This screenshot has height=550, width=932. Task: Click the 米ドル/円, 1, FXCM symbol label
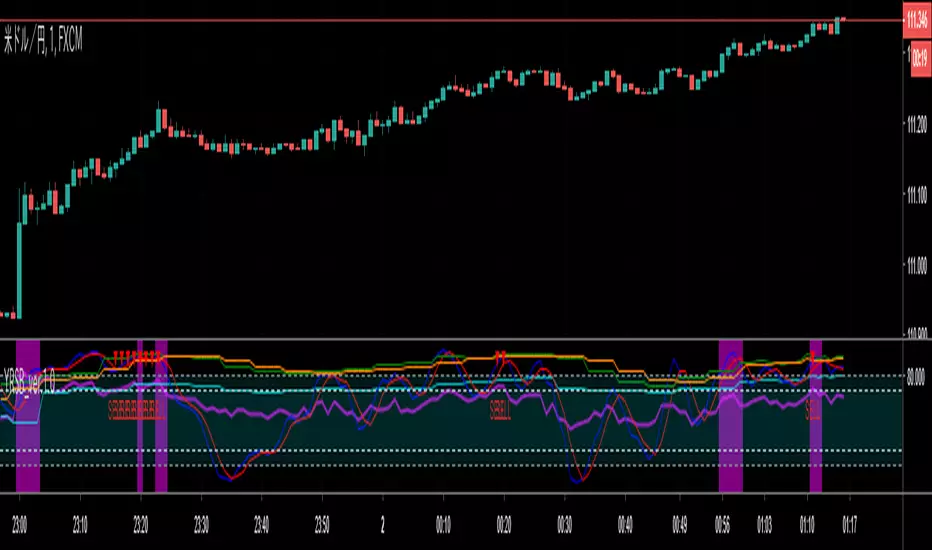coord(43,41)
